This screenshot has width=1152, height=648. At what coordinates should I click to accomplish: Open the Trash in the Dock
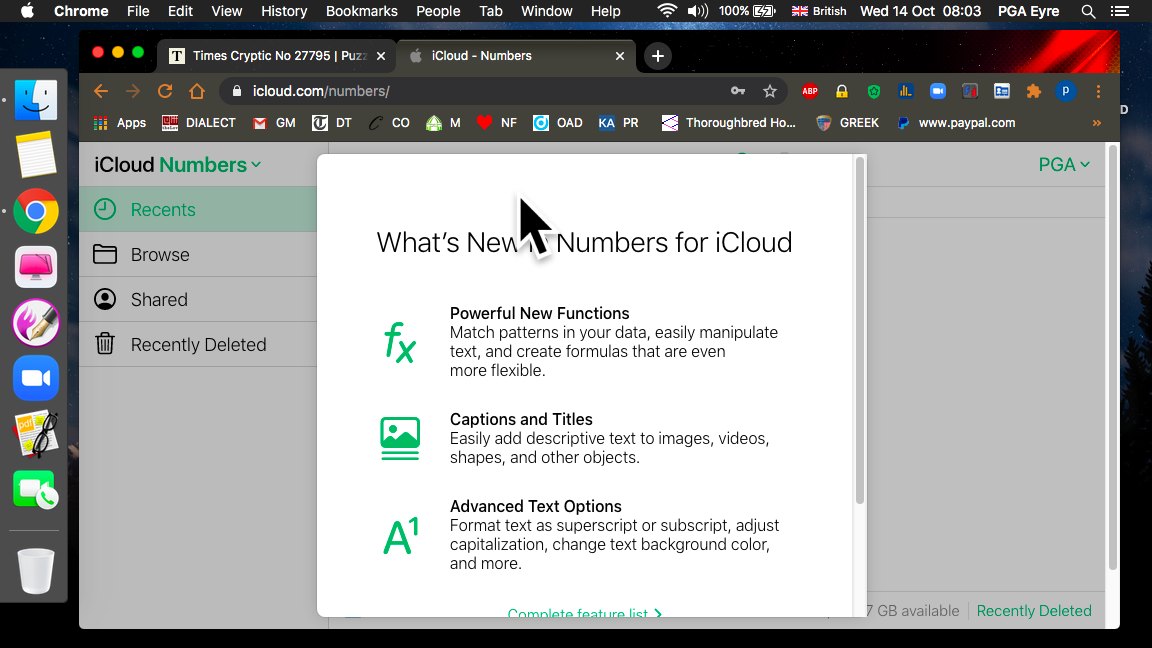35,571
